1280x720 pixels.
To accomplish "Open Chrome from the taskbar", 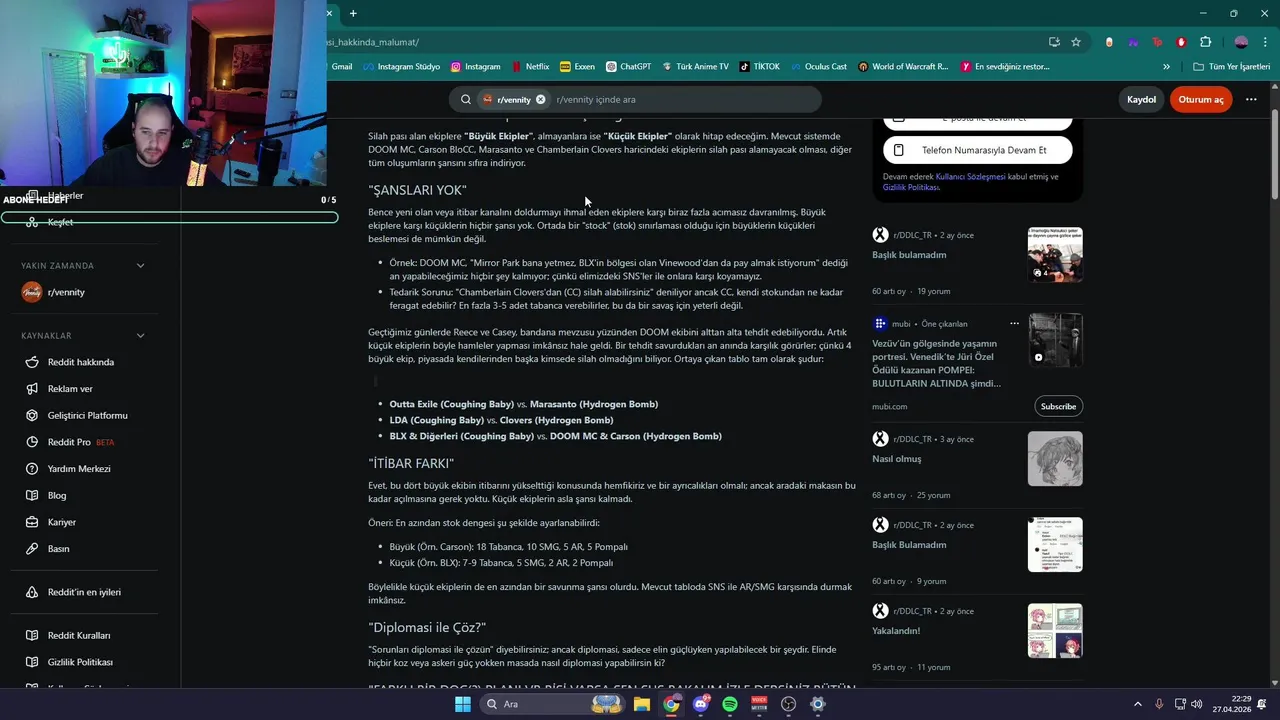I will [x=671, y=704].
